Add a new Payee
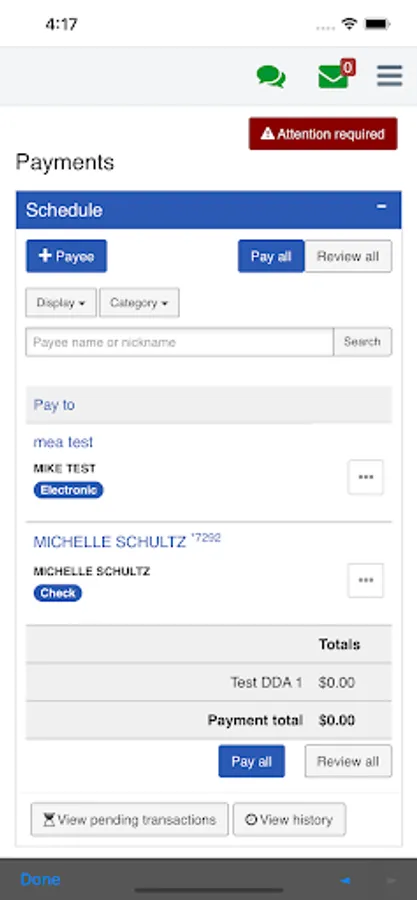417x900 pixels. point(67,256)
